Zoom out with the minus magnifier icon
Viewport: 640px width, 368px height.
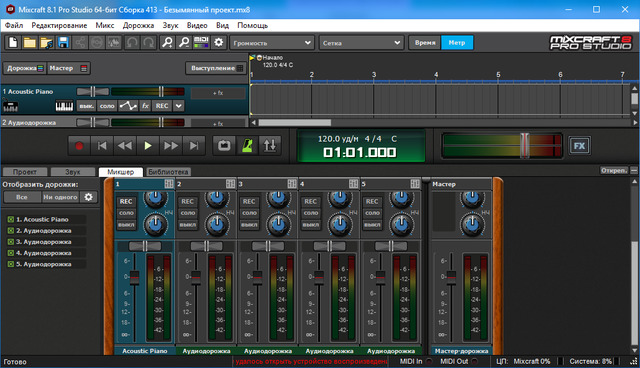(184, 42)
